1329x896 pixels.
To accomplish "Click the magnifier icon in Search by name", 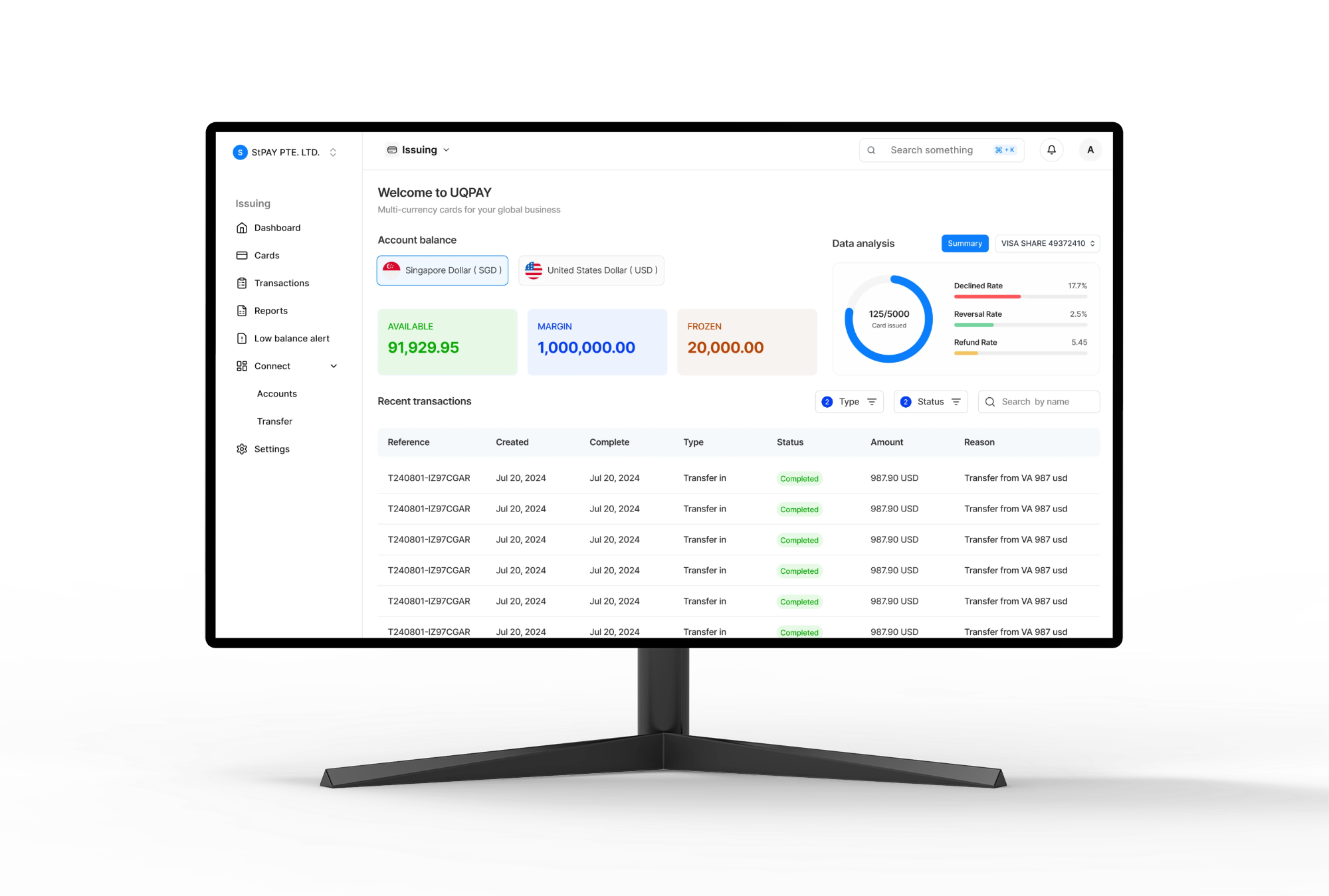I will (x=990, y=402).
